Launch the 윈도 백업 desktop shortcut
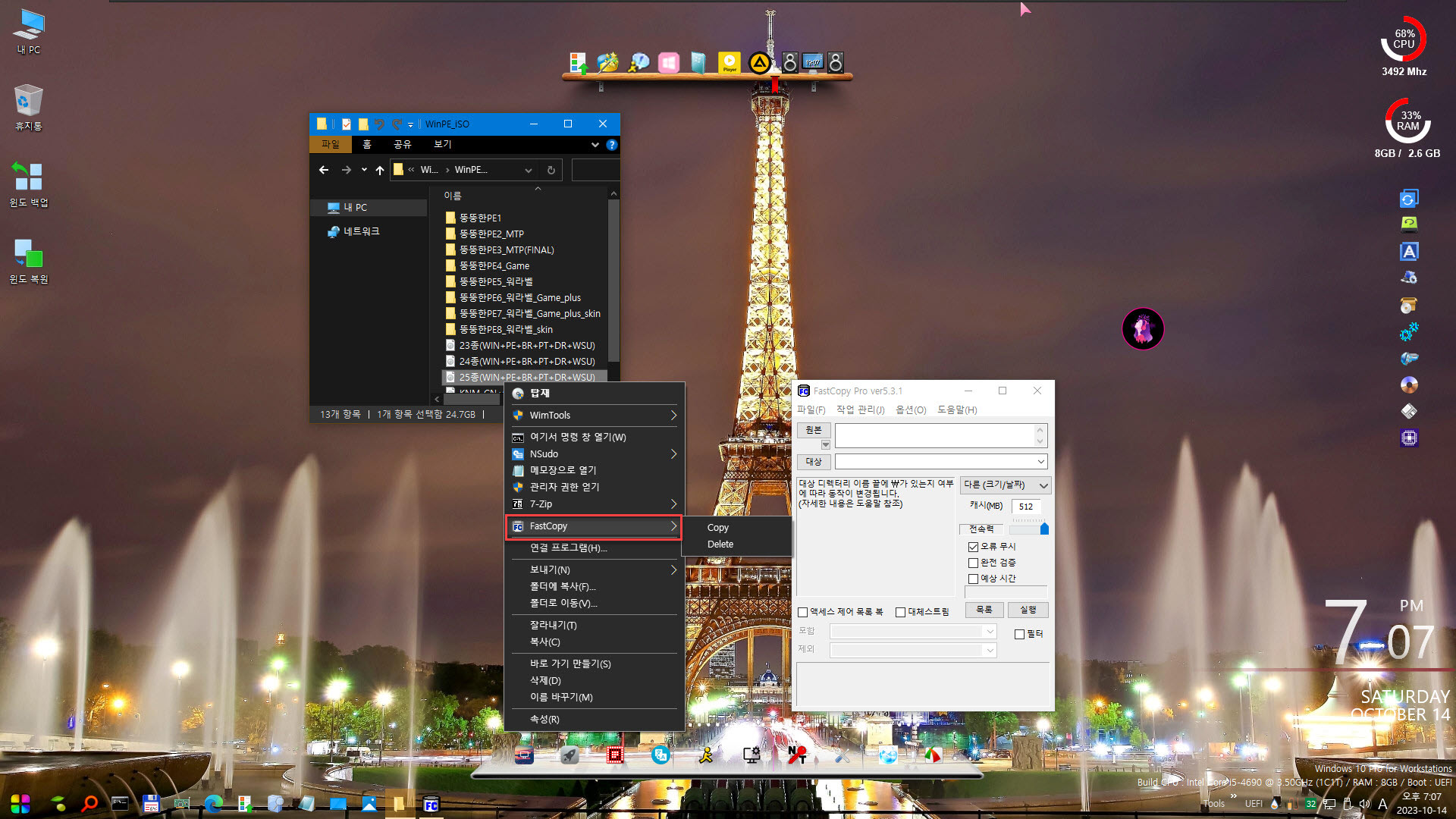Viewport: 1456px width, 819px height. coord(29,184)
